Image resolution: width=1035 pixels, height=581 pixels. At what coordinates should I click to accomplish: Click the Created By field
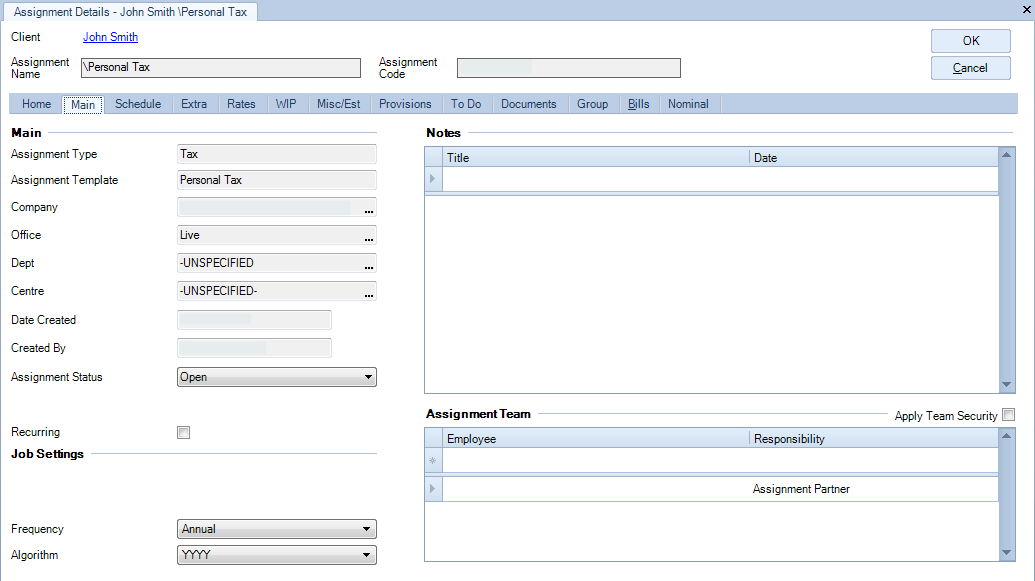(254, 349)
